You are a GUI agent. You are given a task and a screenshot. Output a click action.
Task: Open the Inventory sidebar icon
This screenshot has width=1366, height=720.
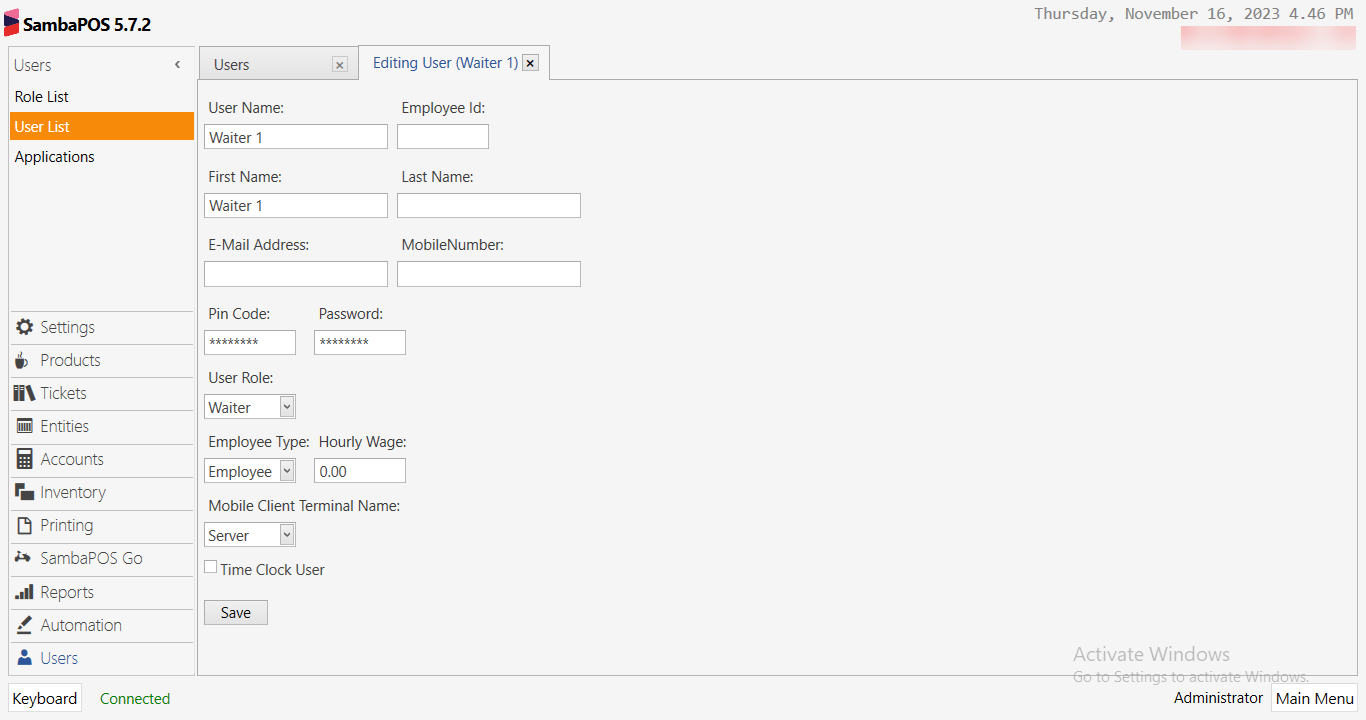(x=22, y=492)
